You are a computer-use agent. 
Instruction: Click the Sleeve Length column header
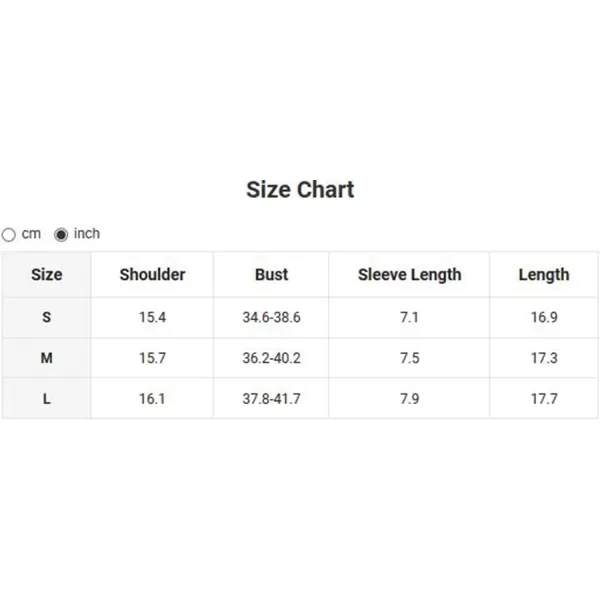[x=409, y=275]
